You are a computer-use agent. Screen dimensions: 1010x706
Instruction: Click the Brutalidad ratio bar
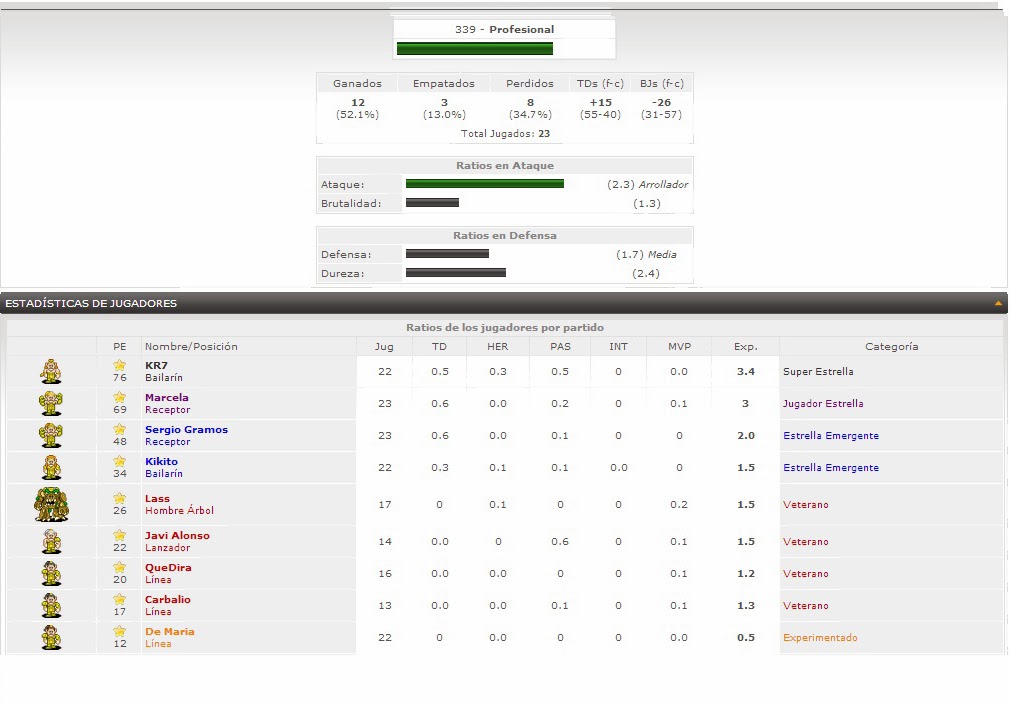[432, 203]
